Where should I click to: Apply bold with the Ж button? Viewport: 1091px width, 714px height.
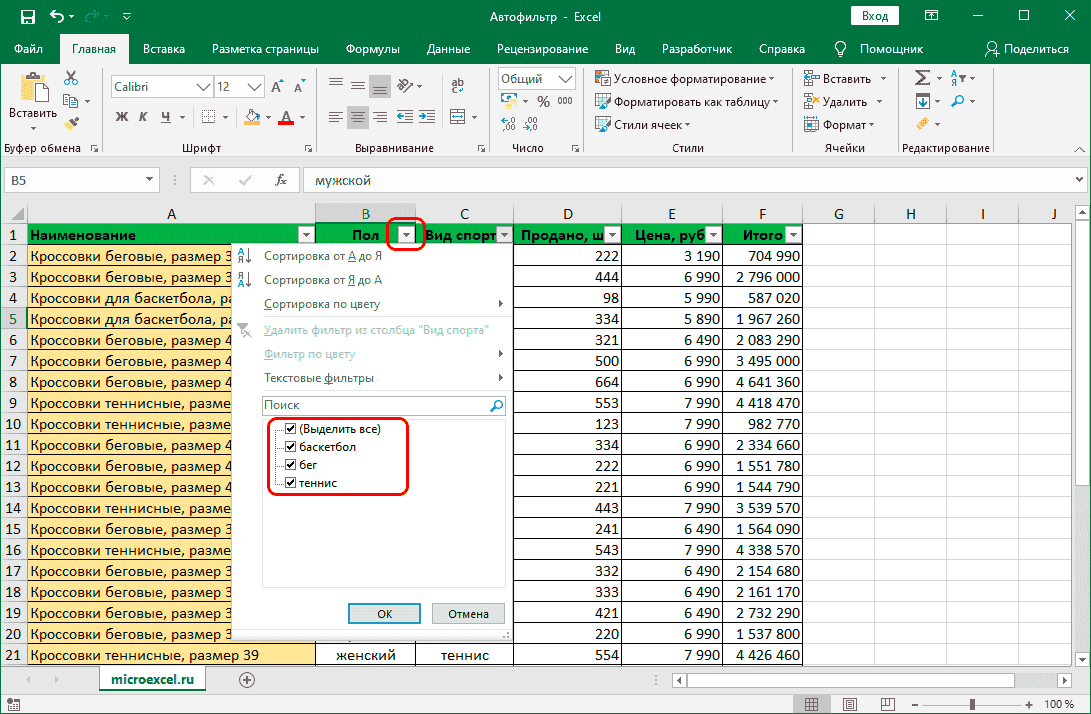pos(122,117)
